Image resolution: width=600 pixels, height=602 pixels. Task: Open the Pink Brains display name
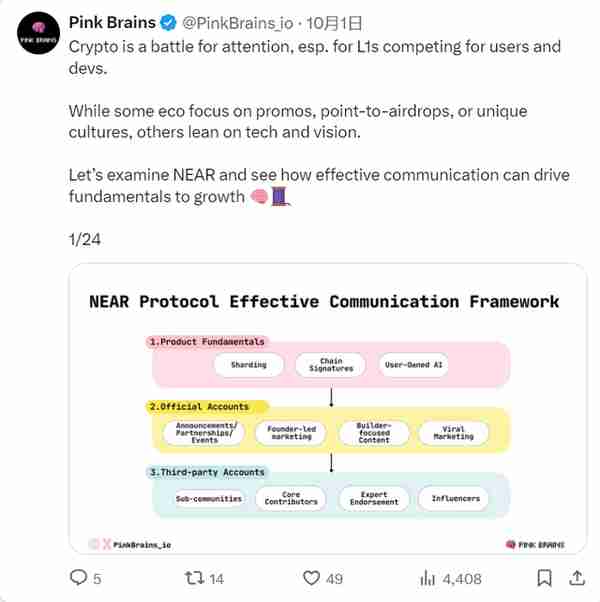click(x=112, y=23)
